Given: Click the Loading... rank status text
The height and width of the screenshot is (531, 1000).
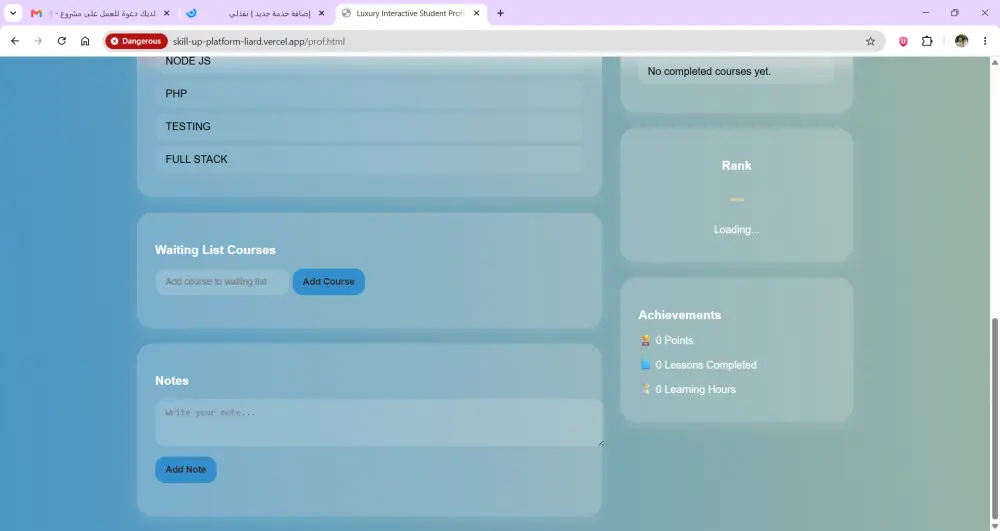Looking at the screenshot, I should pyautogui.click(x=737, y=229).
